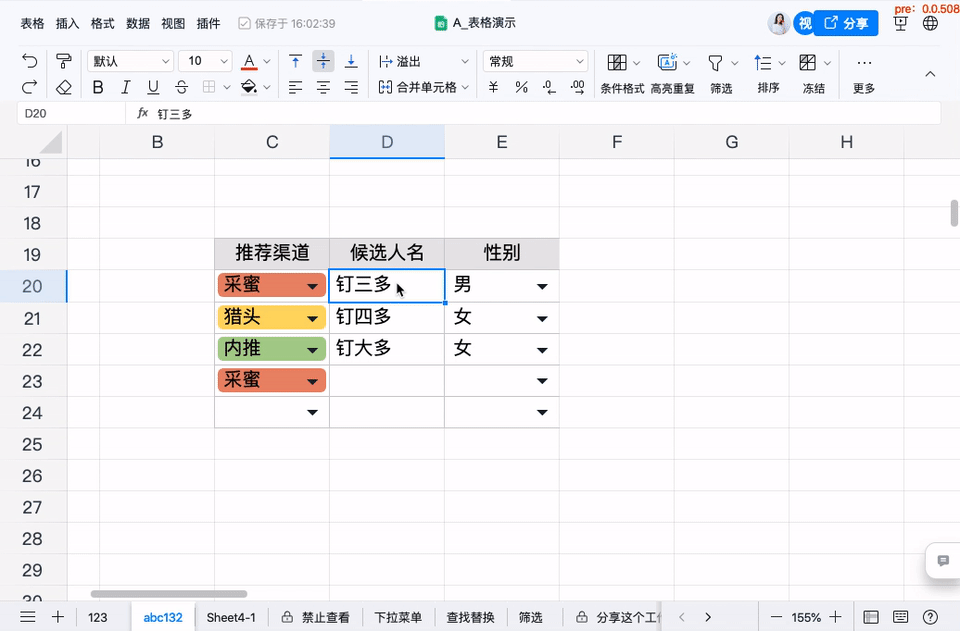Click the Undo arrow icon
960x631 pixels.
(x=29, y=61)
